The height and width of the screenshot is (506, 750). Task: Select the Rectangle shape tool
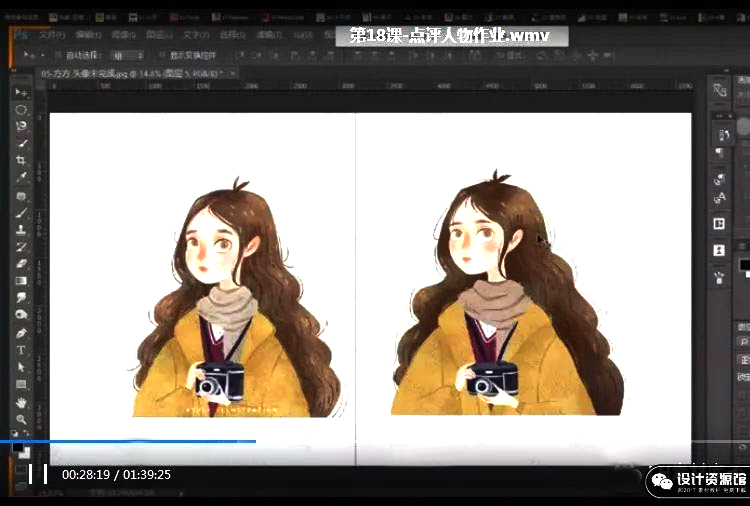(x=21, y=384)
